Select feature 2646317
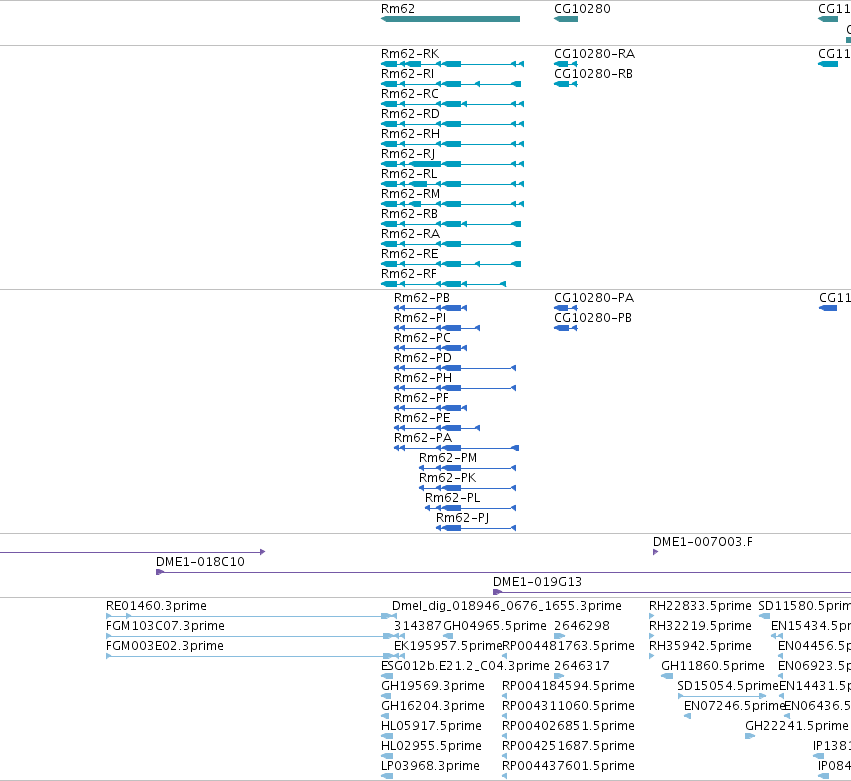851x781 pixels. (560, 676)
